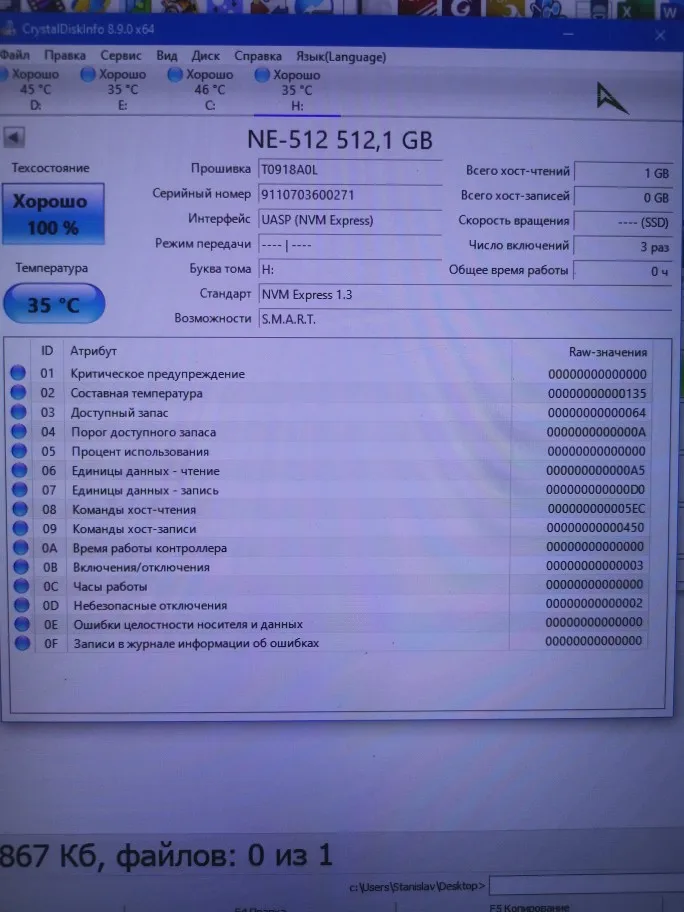Click the Прошивка field T0918A0L
This screenshot has width=684, height=912.
pos(350,169)
